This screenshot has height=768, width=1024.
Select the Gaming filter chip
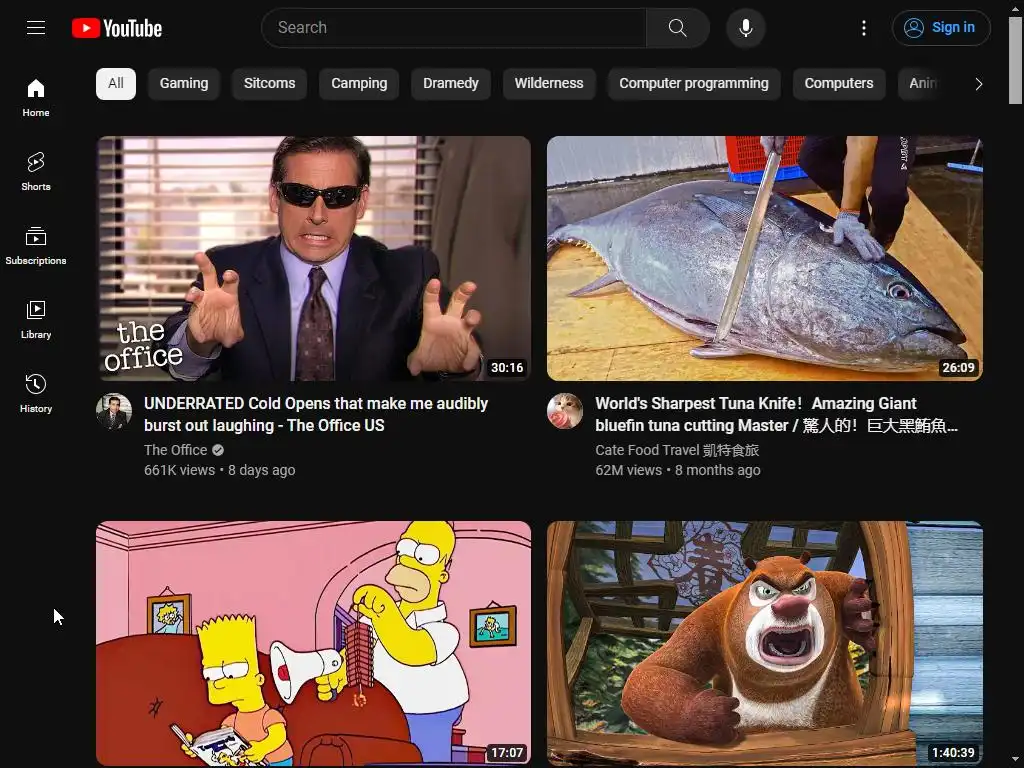(x=184, y=84)
